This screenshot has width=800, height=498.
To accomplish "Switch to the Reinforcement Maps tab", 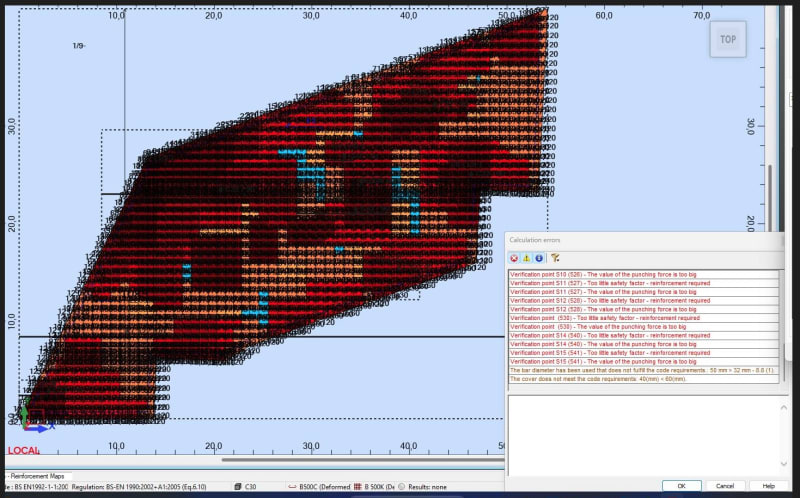I will (x=38, y=476).
